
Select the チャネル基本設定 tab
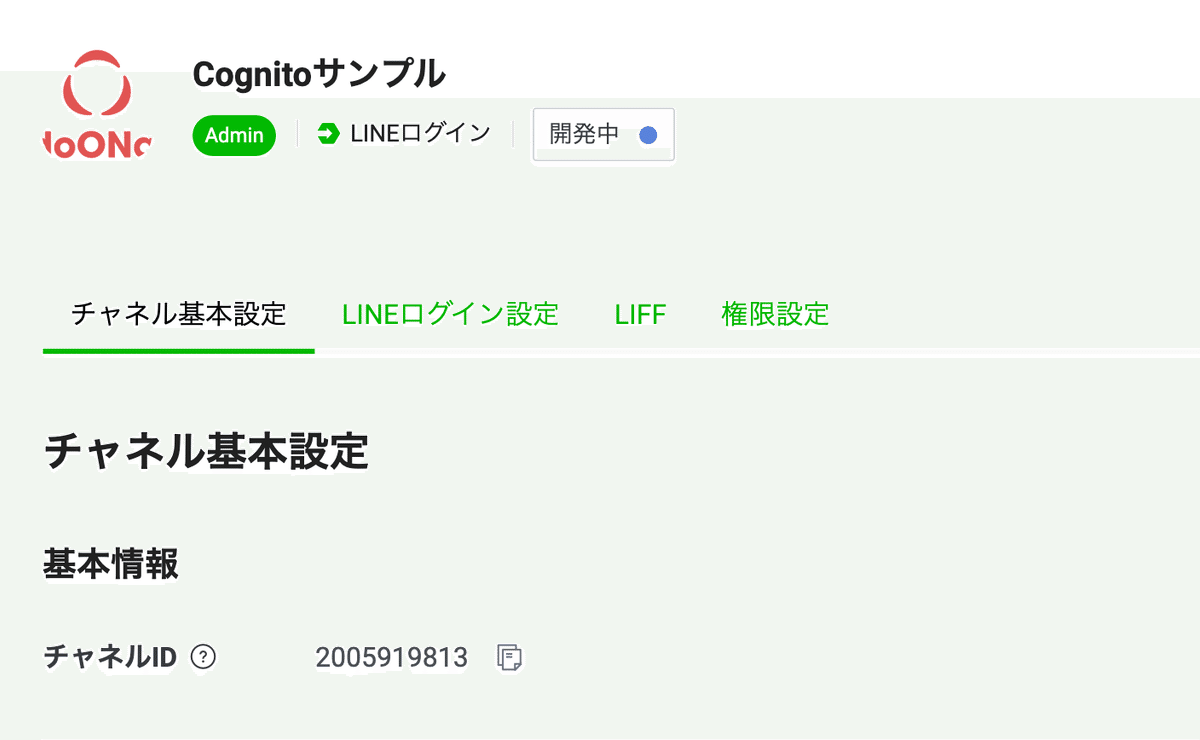pyautogui.click(x=179, y=314)
